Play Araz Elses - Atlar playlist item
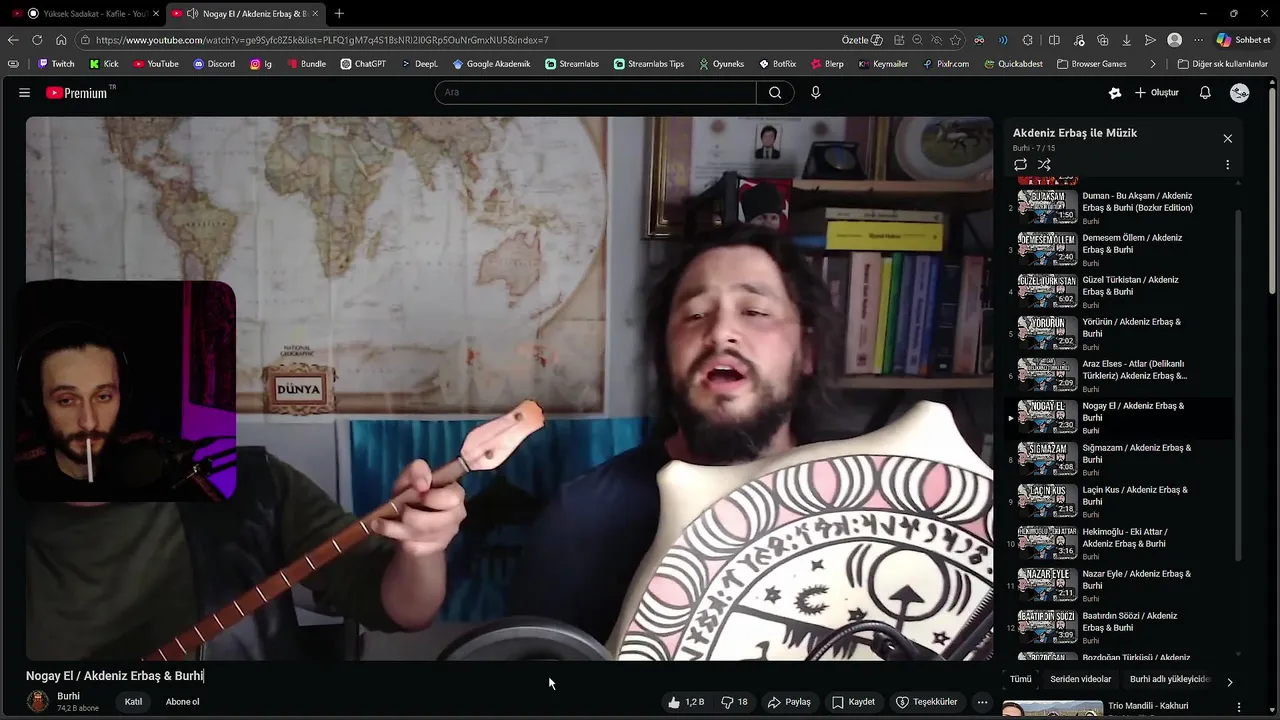Viewport: 1280px width, 720px height. pyautogui.click(x=1118, y=375)
